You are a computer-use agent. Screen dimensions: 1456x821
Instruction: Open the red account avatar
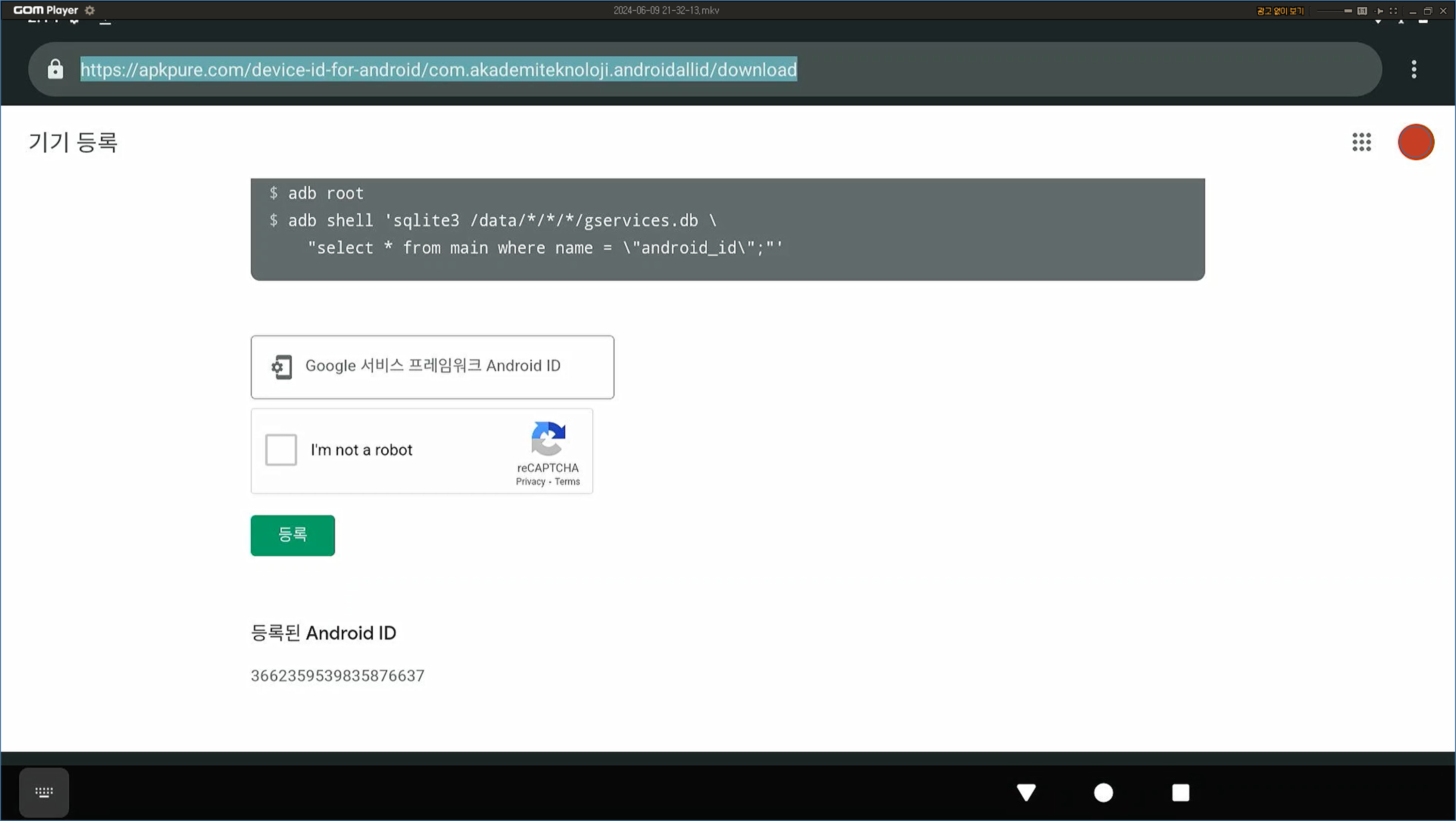point(1415,142)
